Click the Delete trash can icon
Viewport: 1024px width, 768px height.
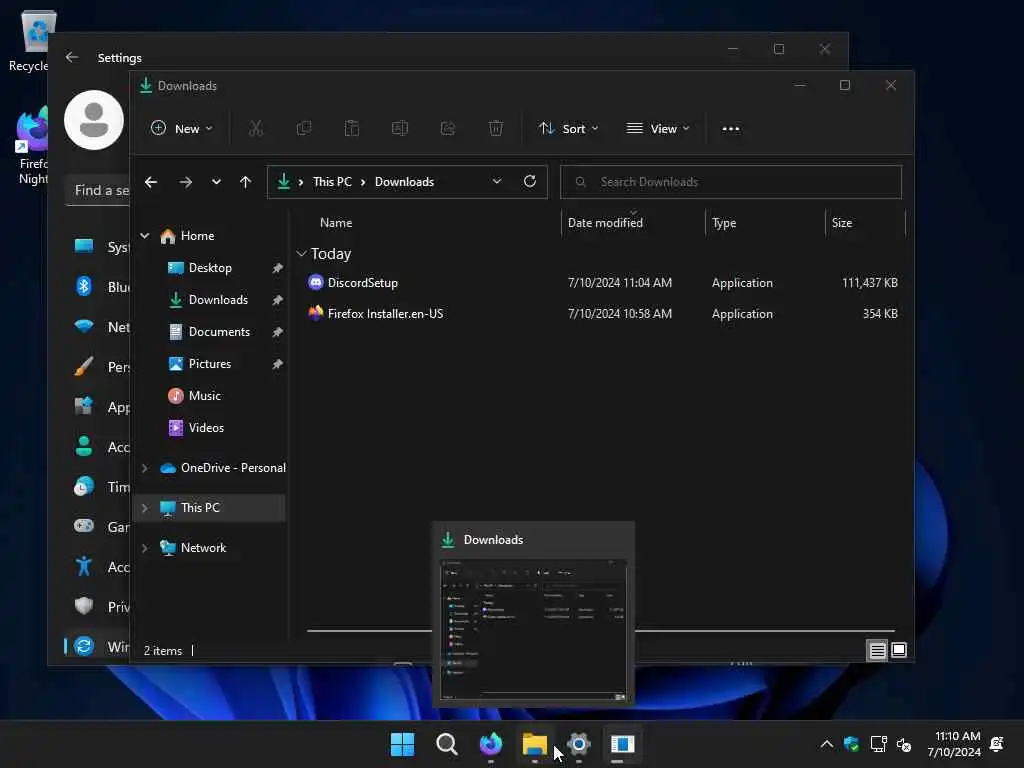tap(496, 129)
